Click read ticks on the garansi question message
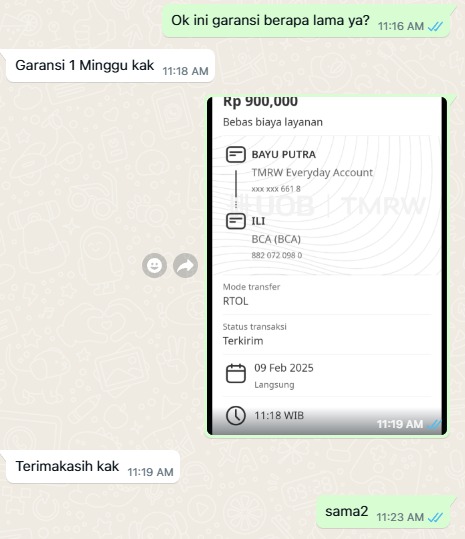465x539 pixels. 435,26
